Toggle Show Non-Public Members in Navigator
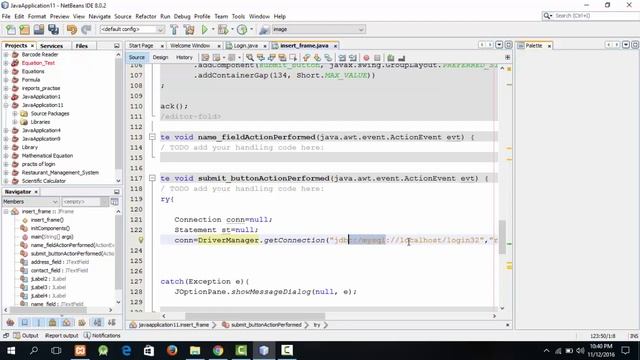640x360 pixels. click(53, 323)
